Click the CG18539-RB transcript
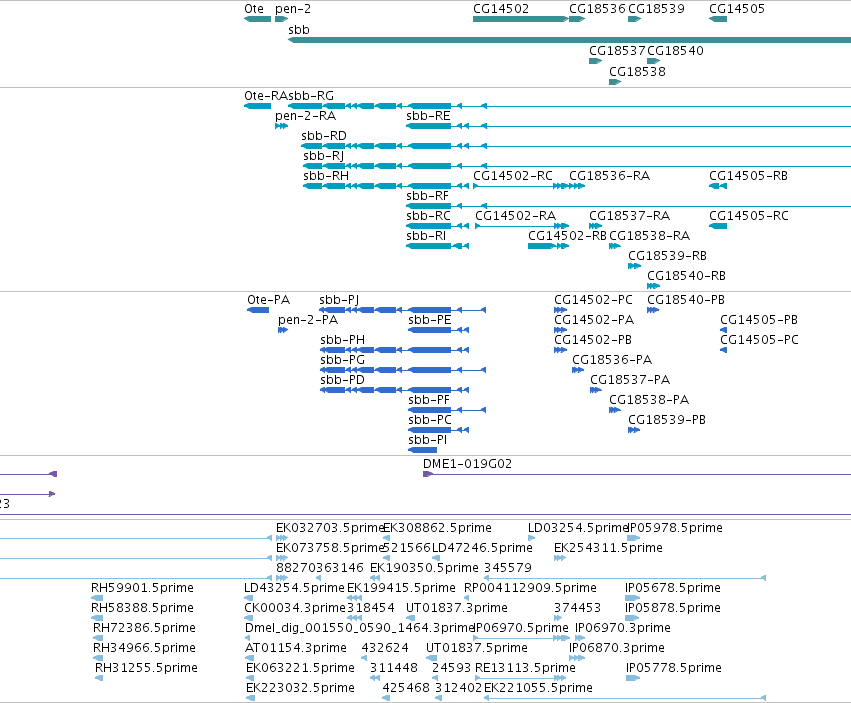 [x=634, y=267]
